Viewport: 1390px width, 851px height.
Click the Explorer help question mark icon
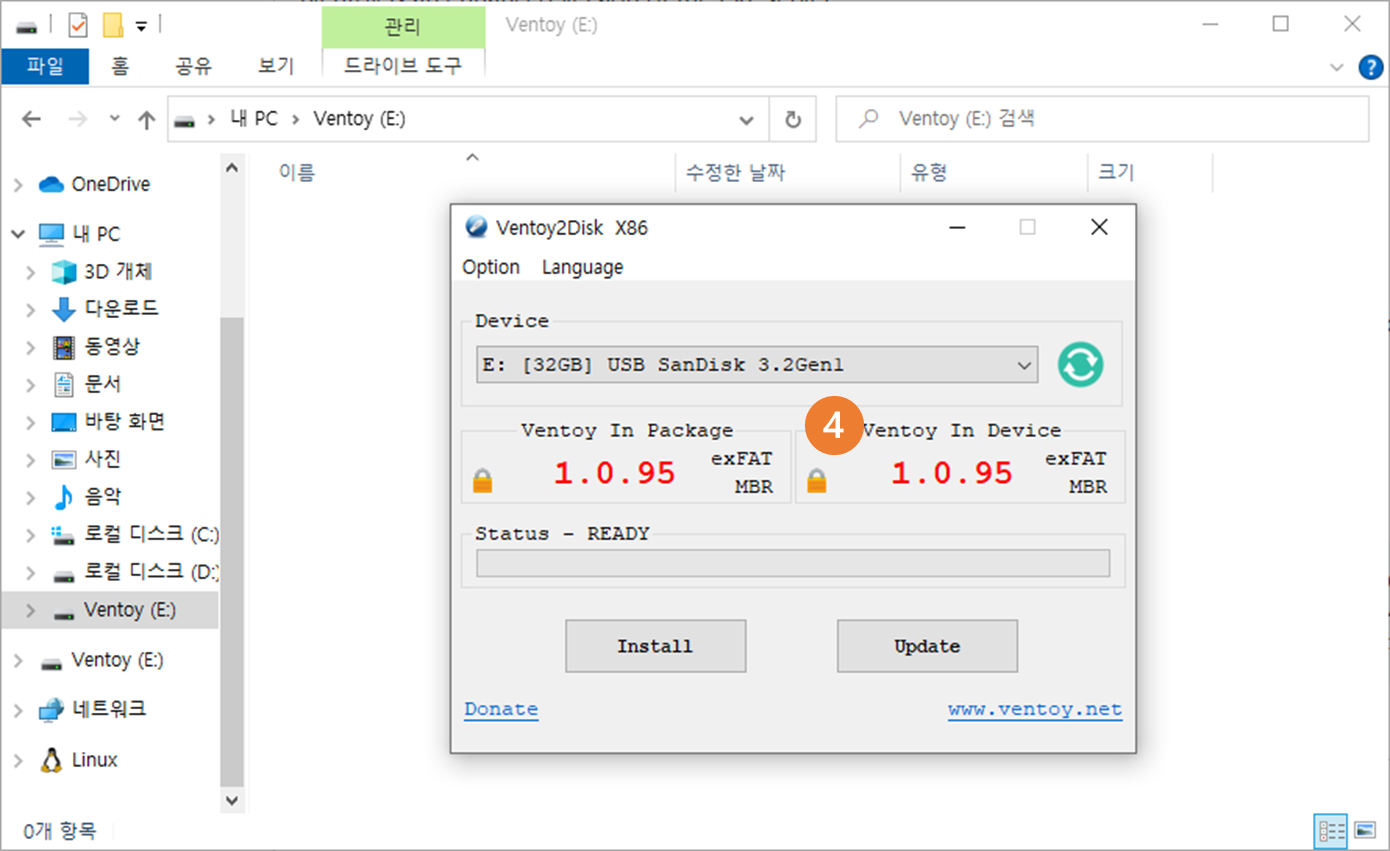1370,67
